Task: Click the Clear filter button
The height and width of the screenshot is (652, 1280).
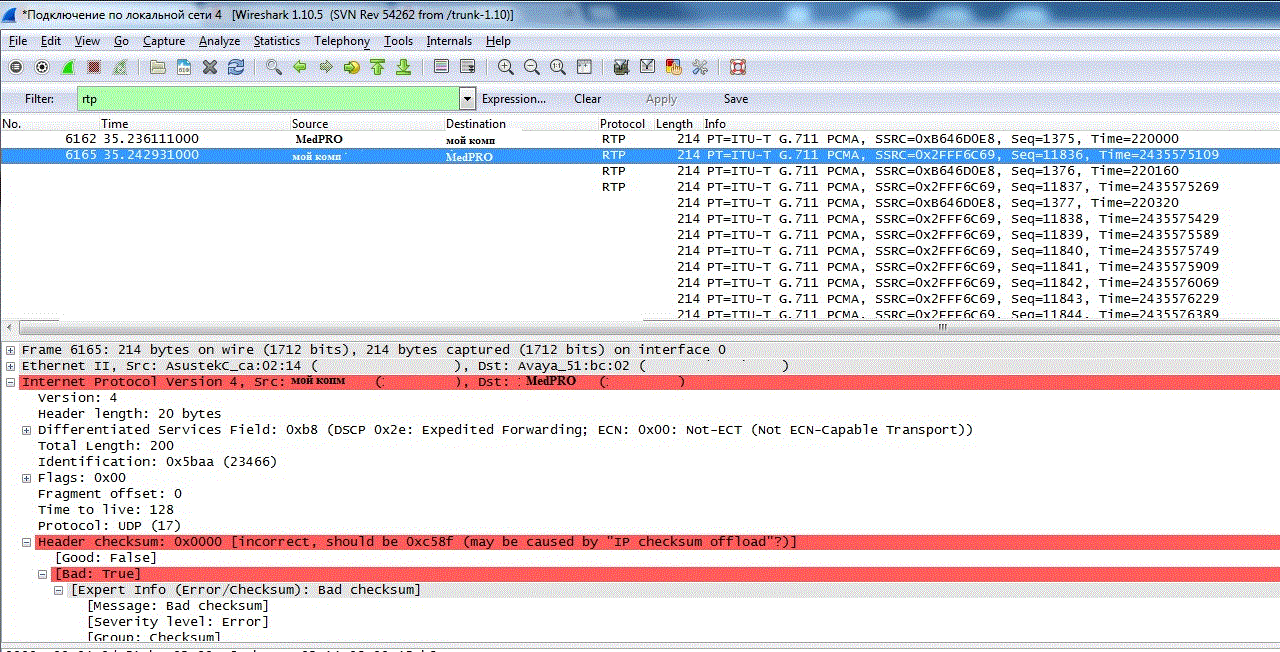Action: (x=588, y=99)
